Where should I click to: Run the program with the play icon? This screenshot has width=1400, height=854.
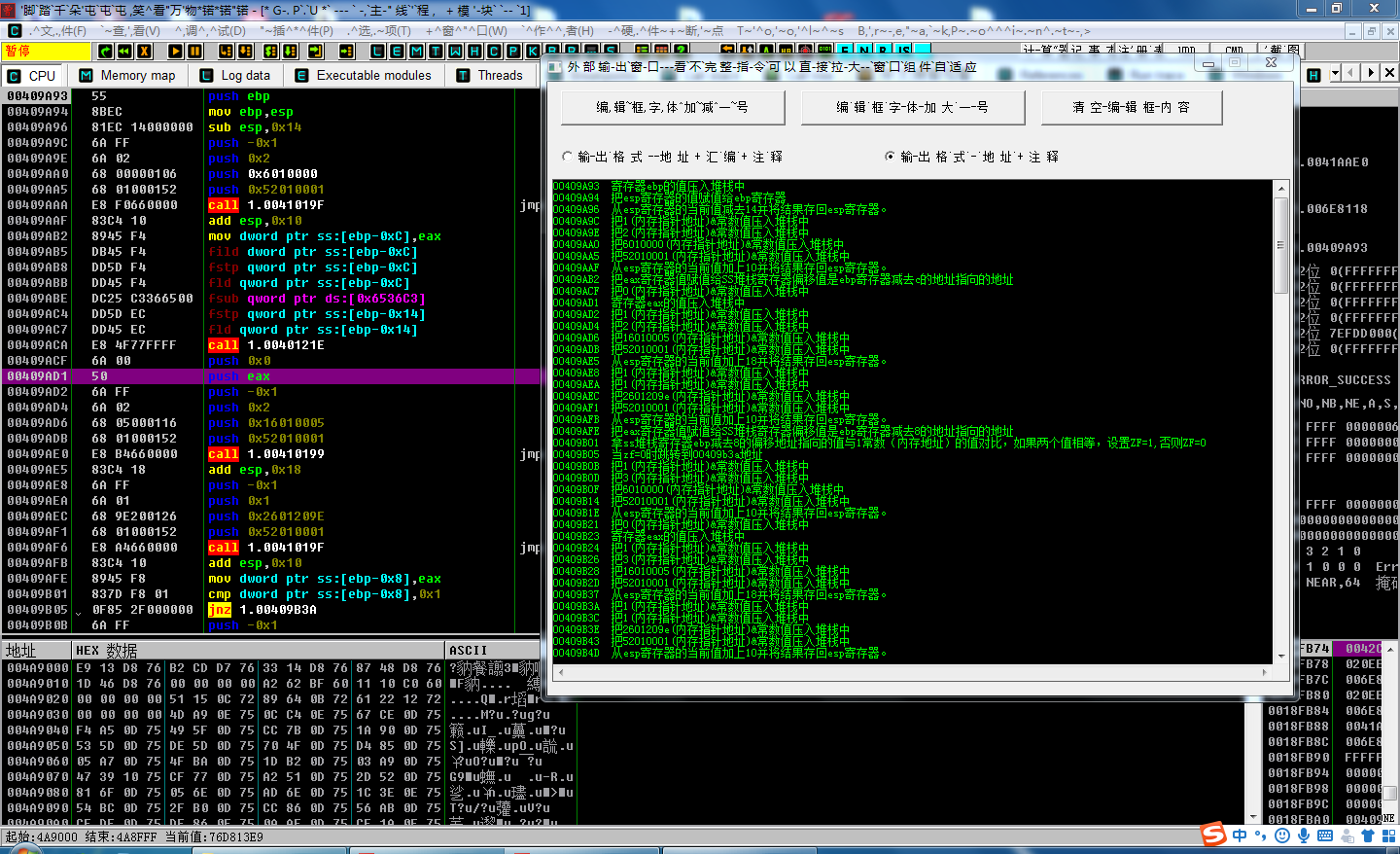pos(176,51)
